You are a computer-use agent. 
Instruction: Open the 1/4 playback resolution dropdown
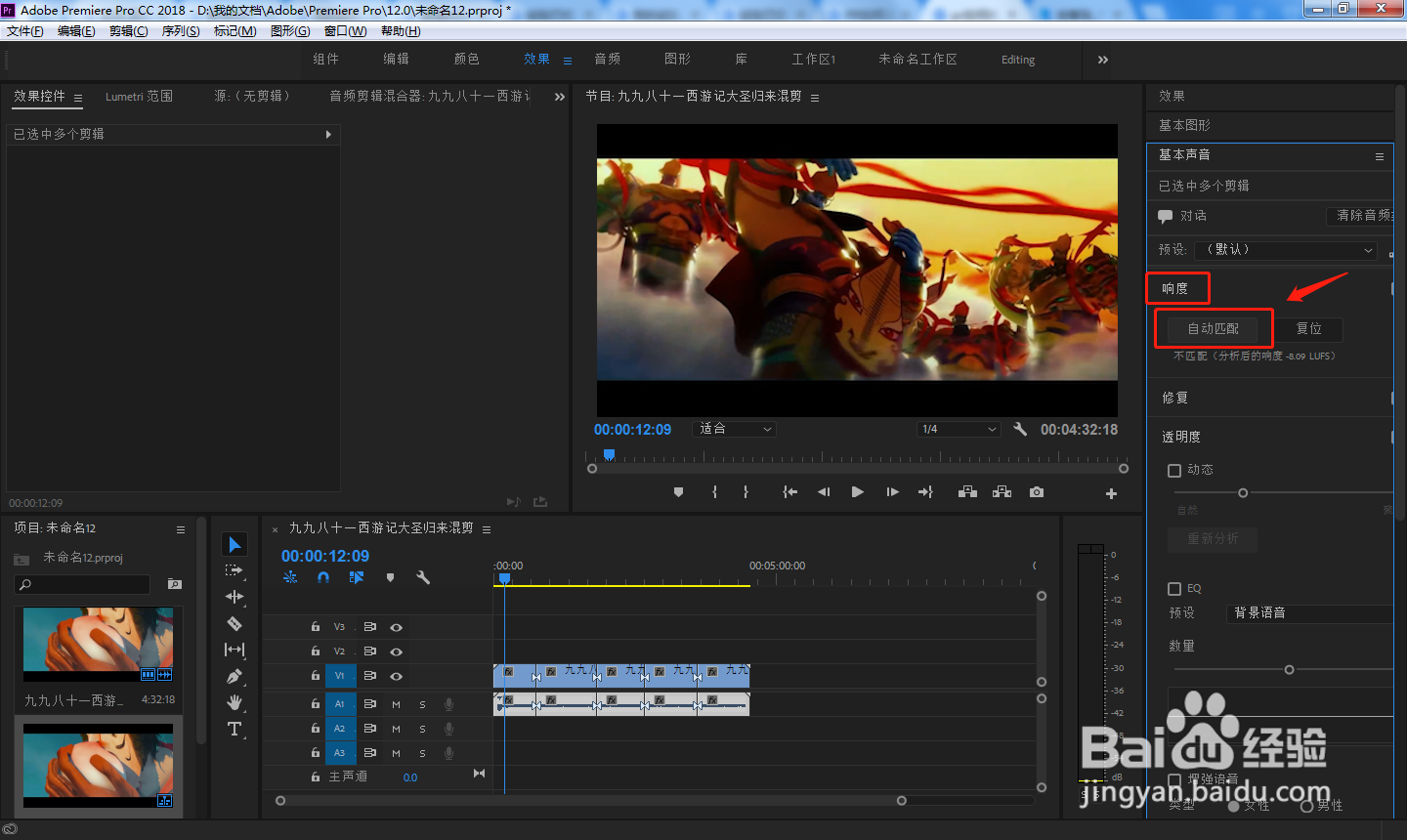tap(959, 429)
